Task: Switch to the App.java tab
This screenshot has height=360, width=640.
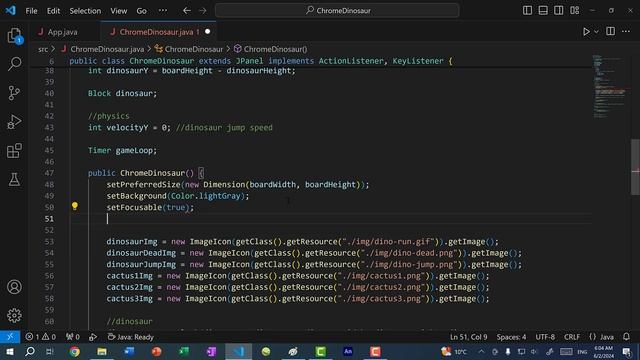Action: (x=62, y=32)
